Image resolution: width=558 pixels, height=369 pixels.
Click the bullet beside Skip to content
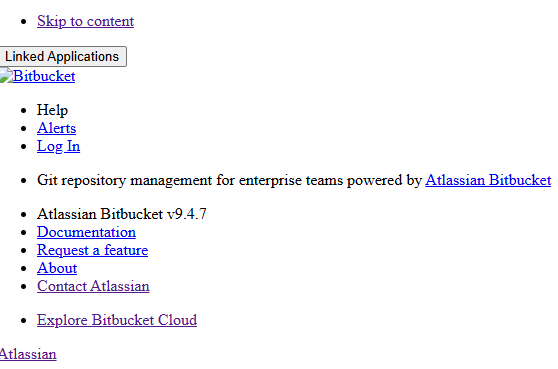coord(24,22)
